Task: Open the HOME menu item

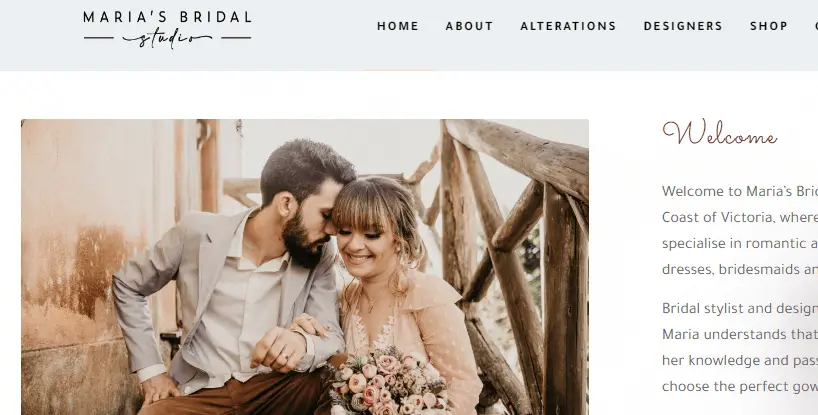Action: pos(398,26)
